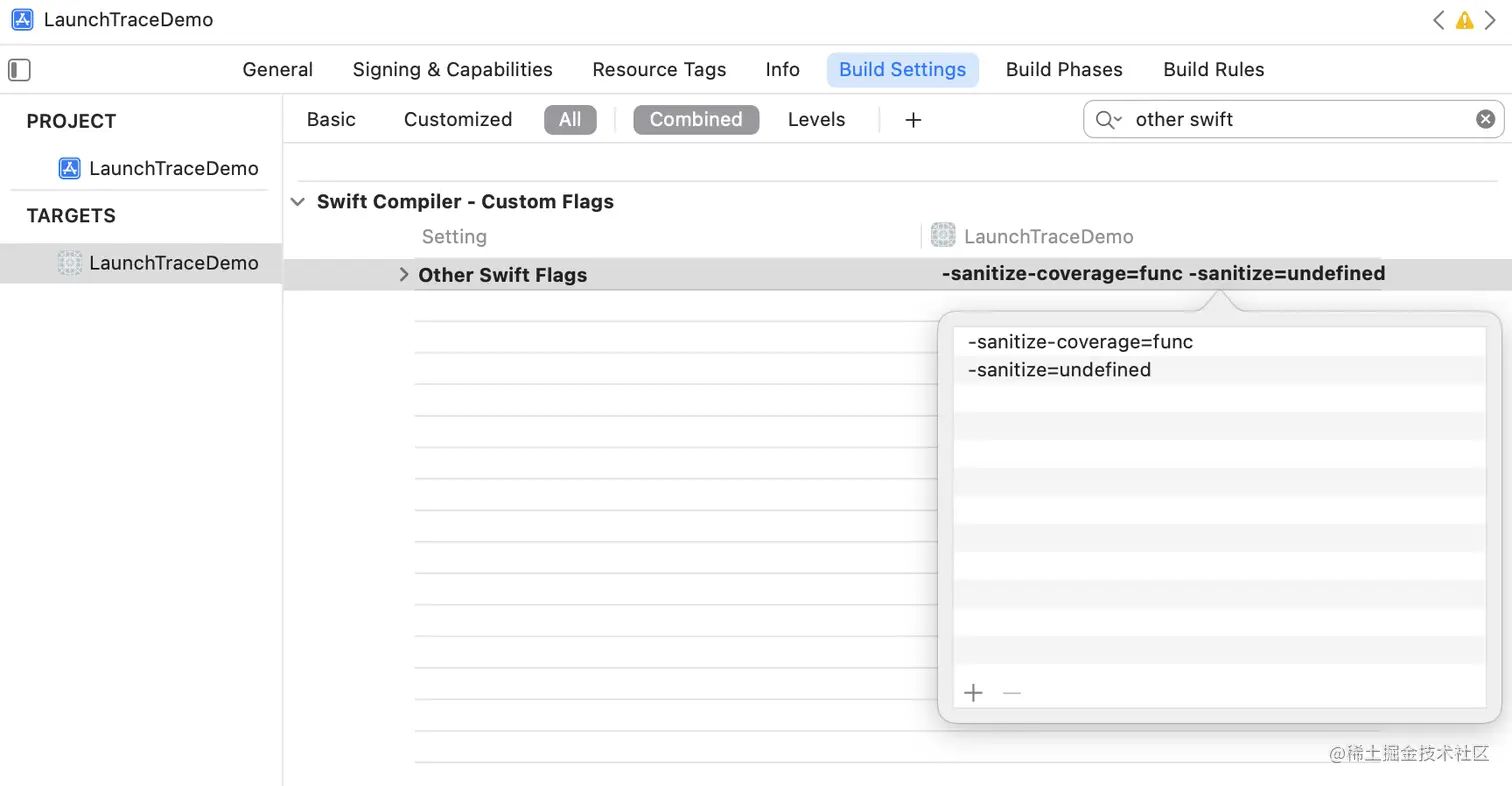Toggle the project navigator sidebar icon
The image size is (1512, 786).
point(19,70)
